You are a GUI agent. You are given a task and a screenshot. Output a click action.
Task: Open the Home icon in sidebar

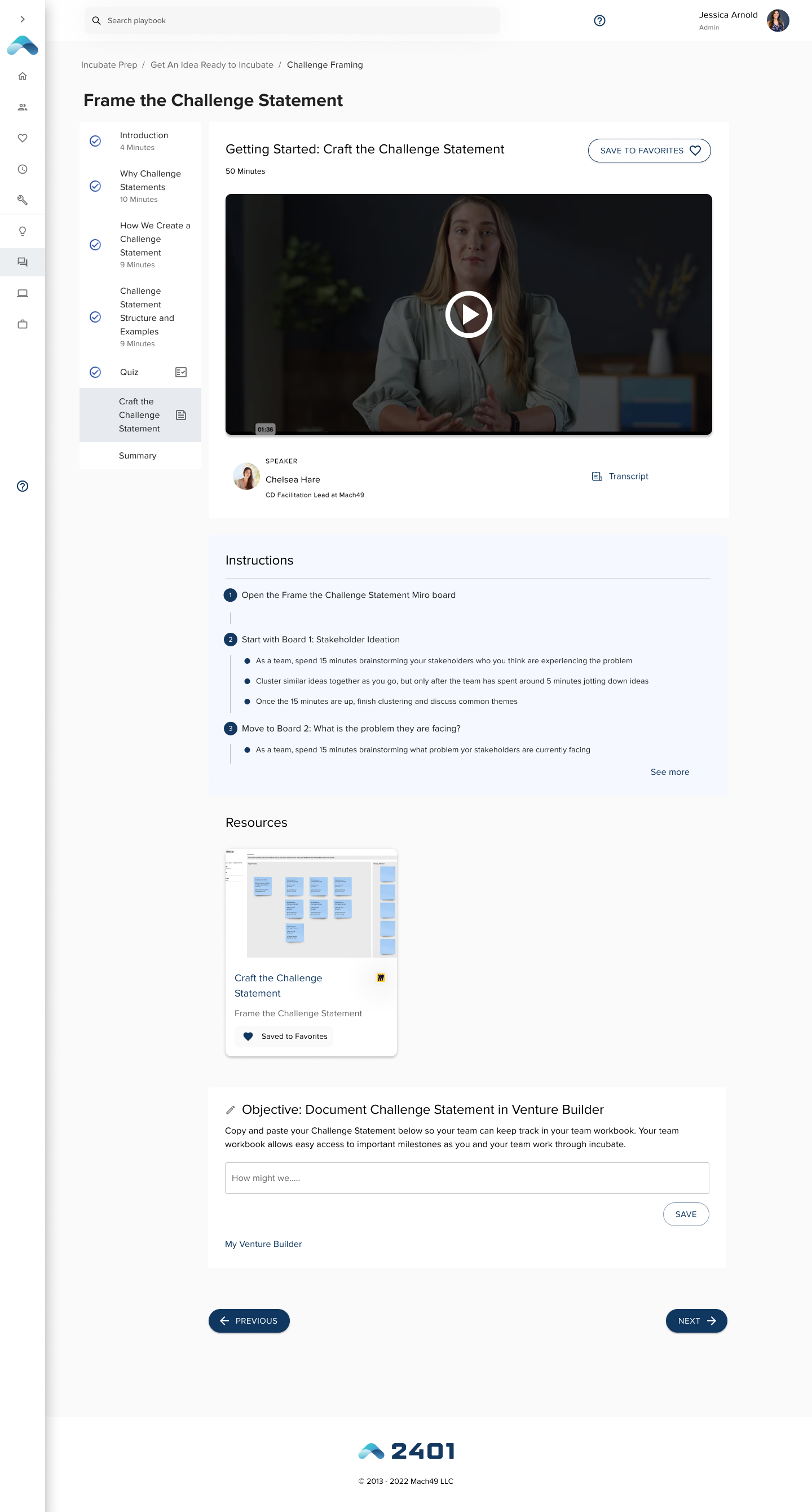pyautogui.click(x=23, y=76)
